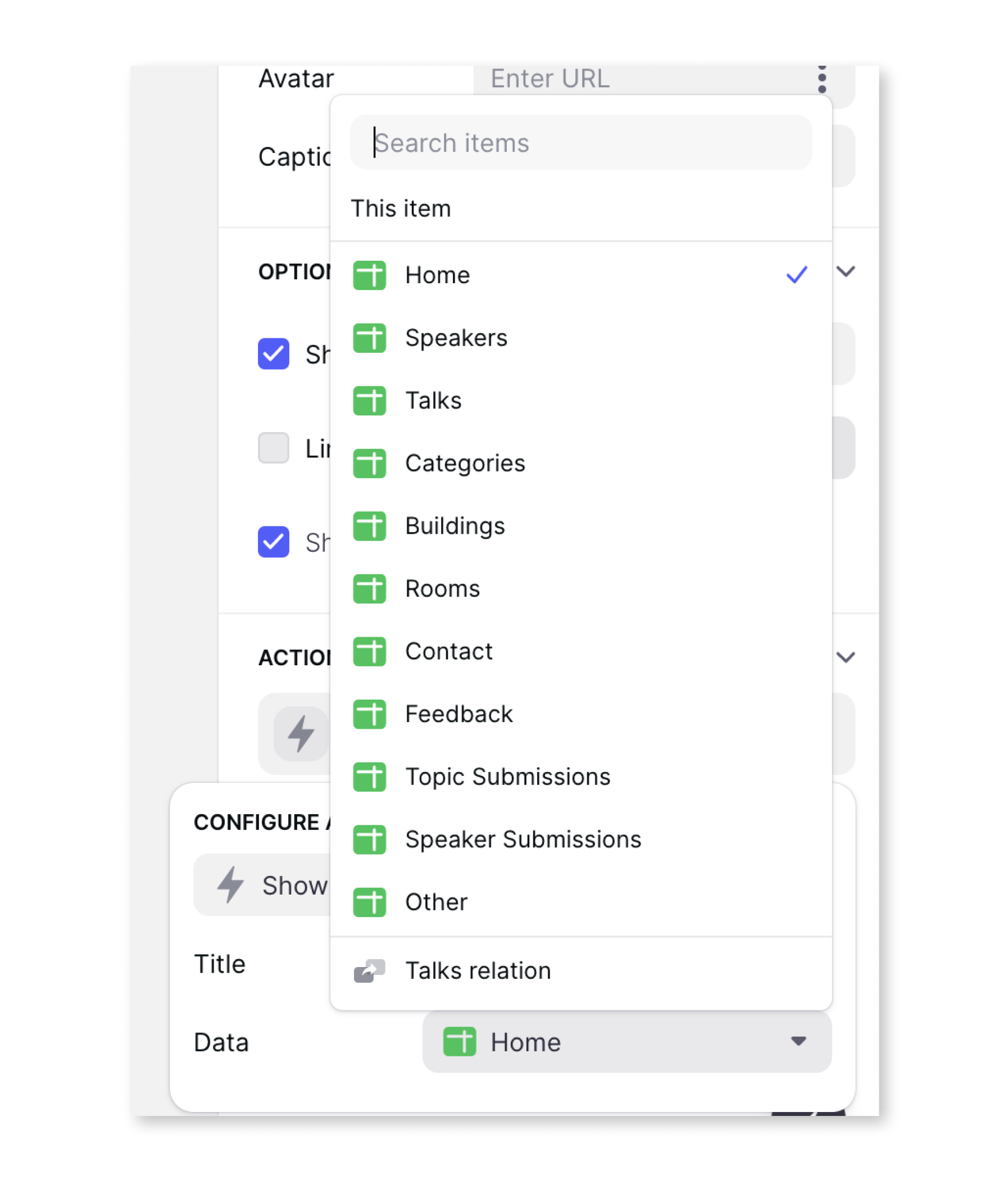The width and height of the screenshot is (1008, 1180).
Task: Select Topic Submissions entry
Action: 507,777
